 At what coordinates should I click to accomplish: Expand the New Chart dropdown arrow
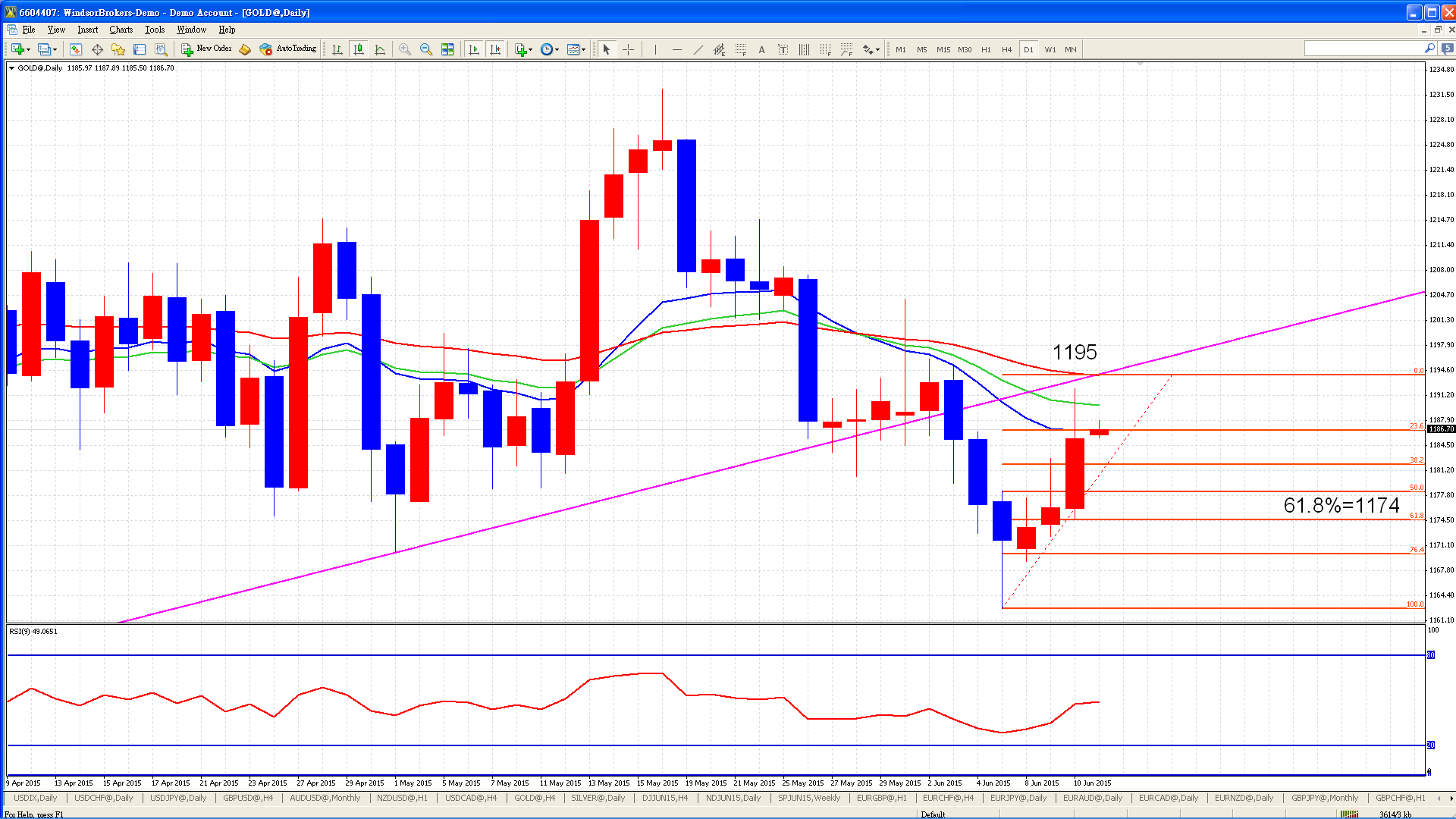click(28, 50)
